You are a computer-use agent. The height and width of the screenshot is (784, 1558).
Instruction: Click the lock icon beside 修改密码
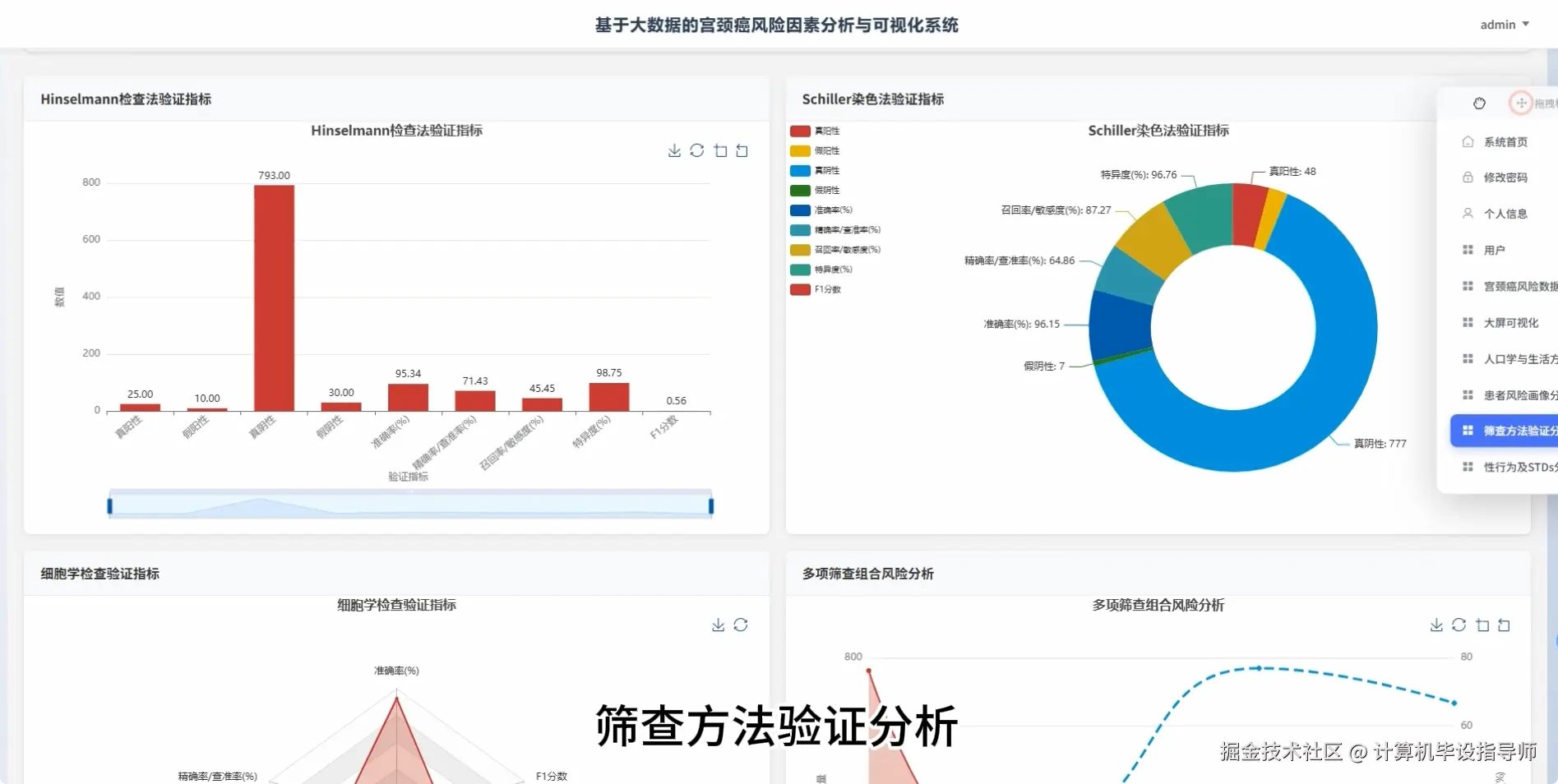tap(1468, 177)
